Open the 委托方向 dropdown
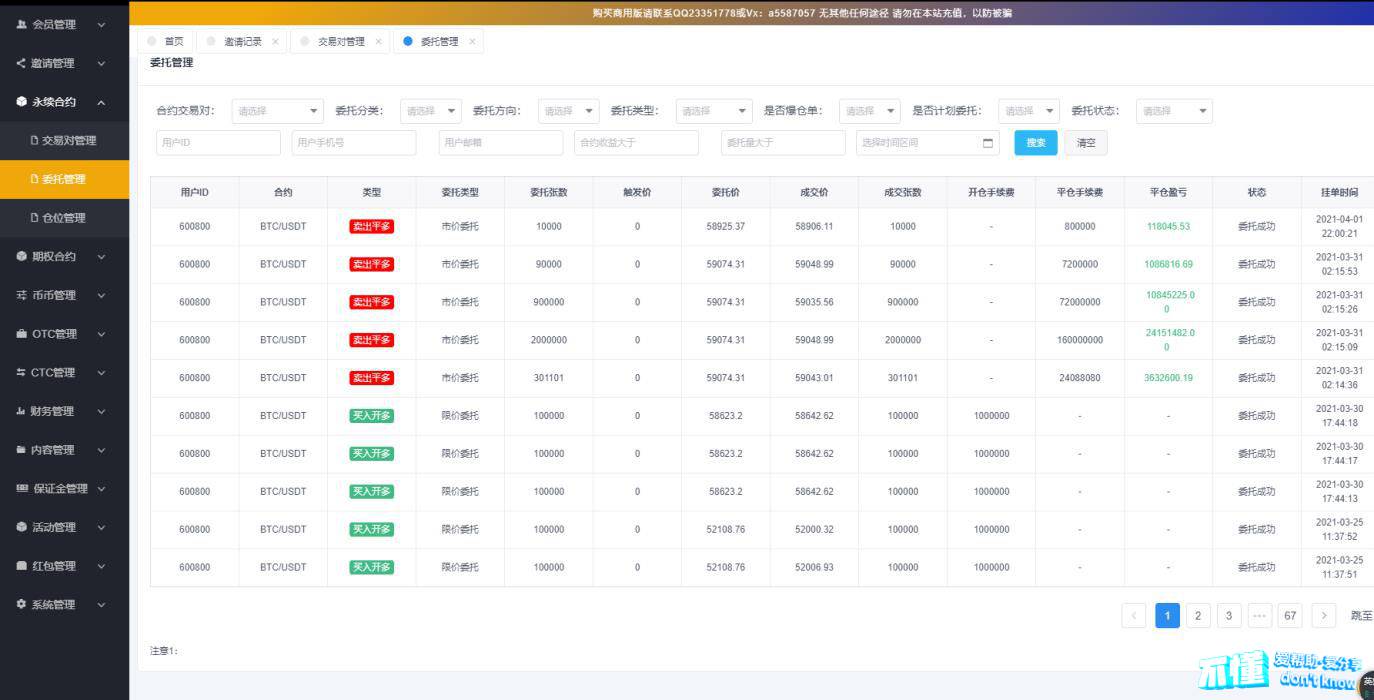 pyautogui.click(x=568, y=111)
